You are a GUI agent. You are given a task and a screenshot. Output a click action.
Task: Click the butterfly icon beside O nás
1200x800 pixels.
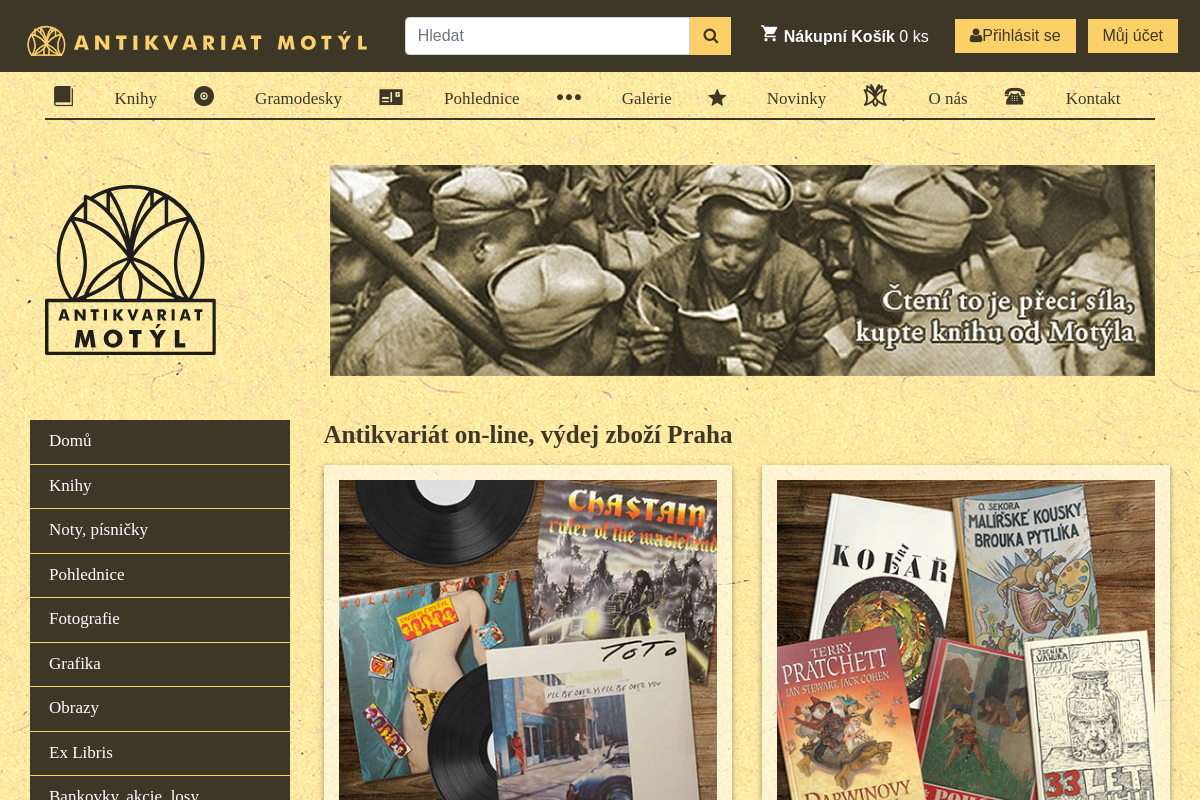(875, 96)
